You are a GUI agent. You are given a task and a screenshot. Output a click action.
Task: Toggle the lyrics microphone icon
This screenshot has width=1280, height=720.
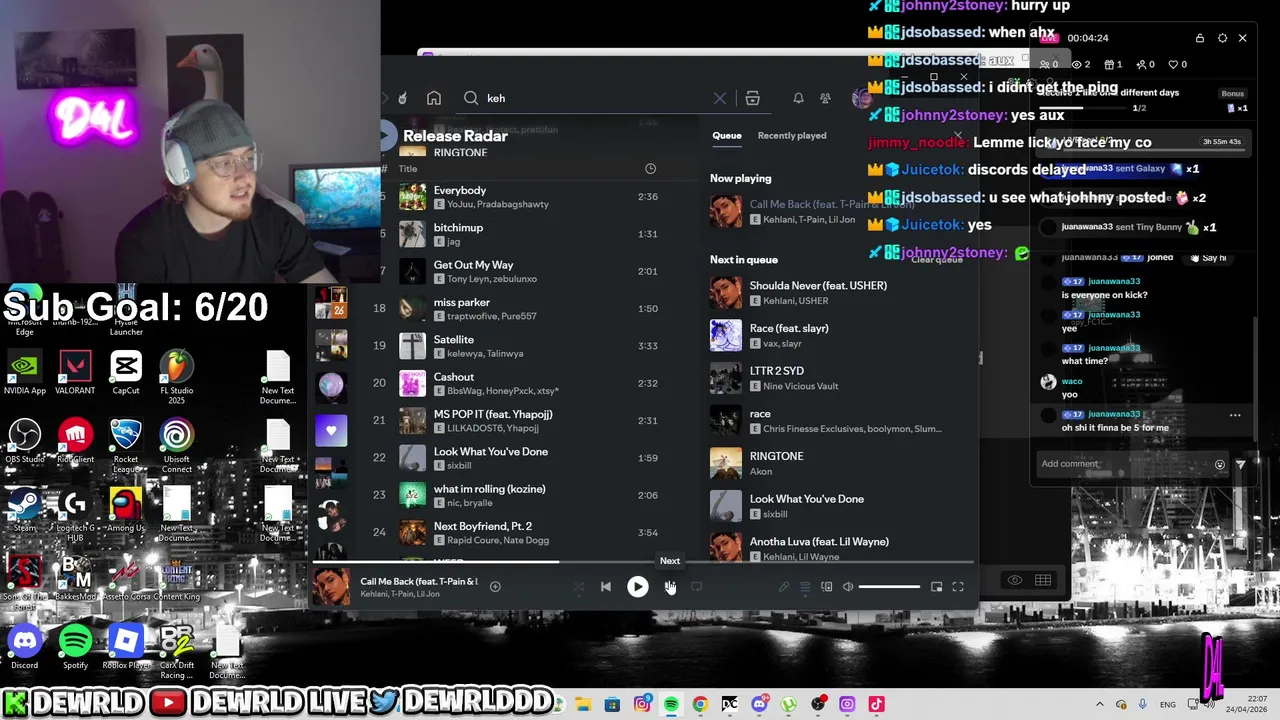tap(784, 587)
